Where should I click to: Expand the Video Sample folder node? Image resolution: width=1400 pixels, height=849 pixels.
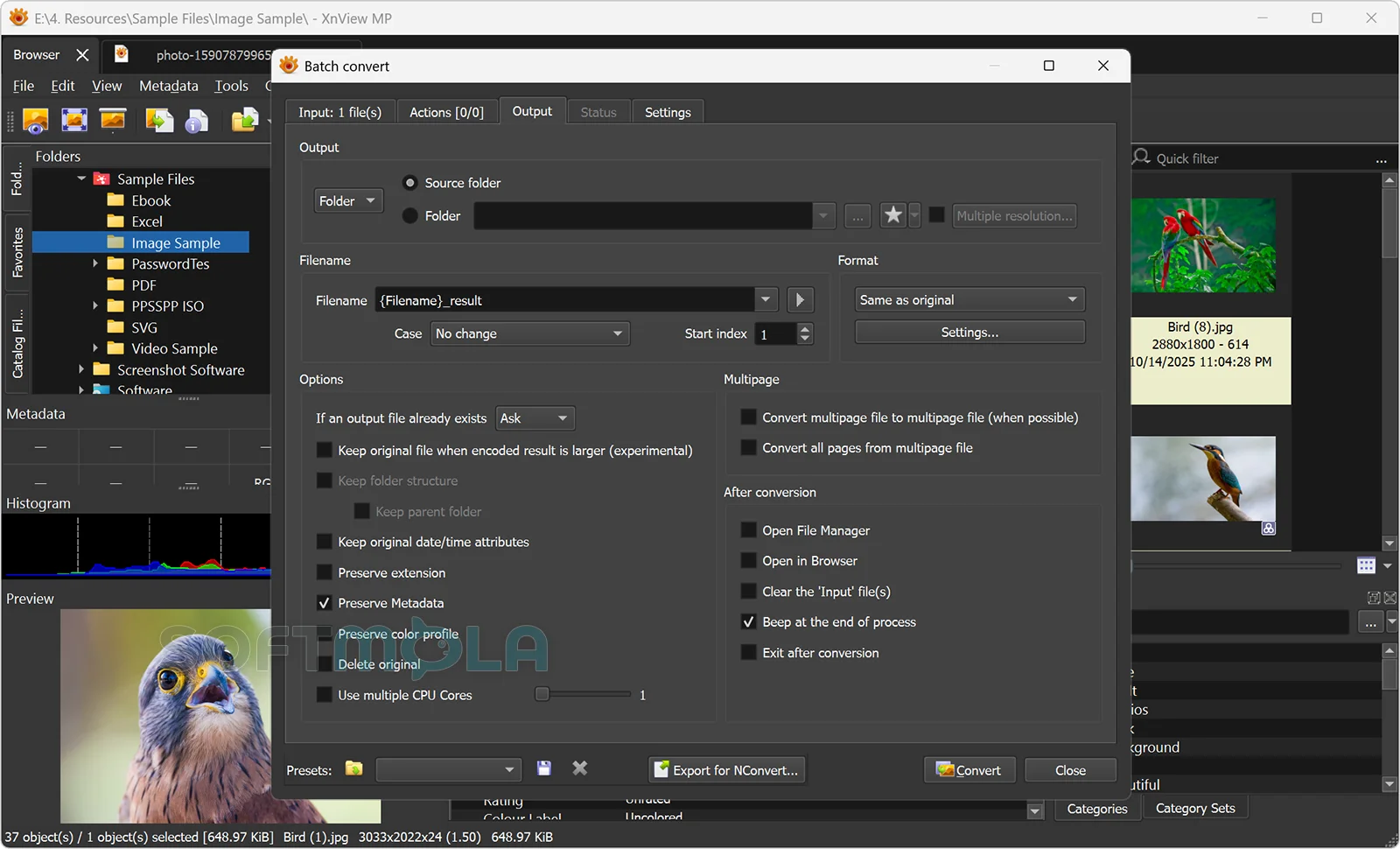point(95,347)
